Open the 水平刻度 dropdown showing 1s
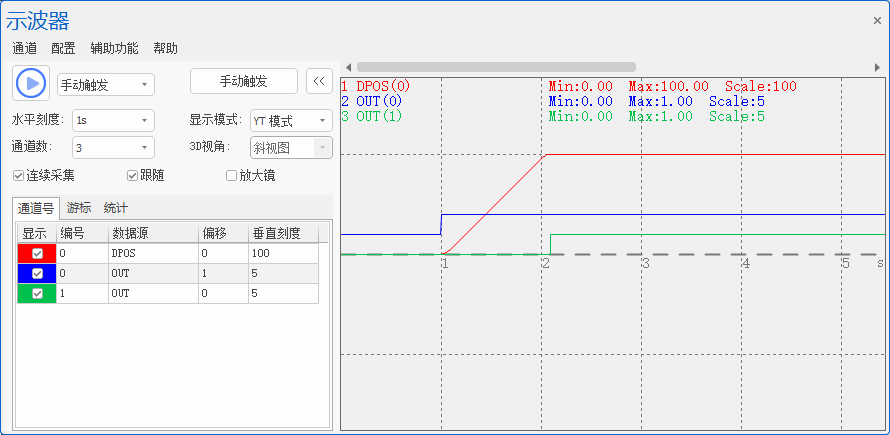This screenshot has height=435, width=890. 114,121
